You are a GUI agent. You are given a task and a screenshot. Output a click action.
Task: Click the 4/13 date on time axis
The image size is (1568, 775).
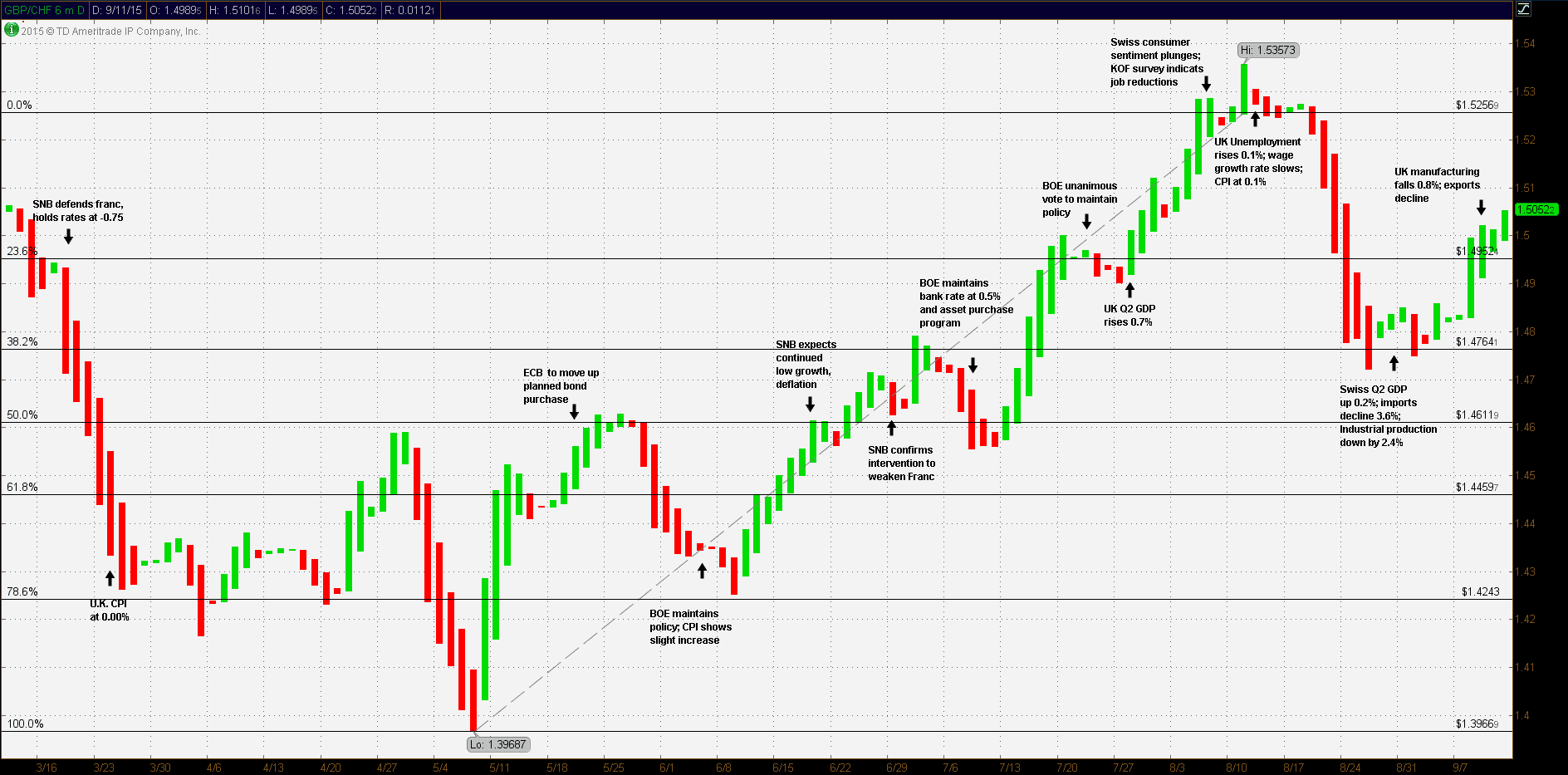click(273, 768)
